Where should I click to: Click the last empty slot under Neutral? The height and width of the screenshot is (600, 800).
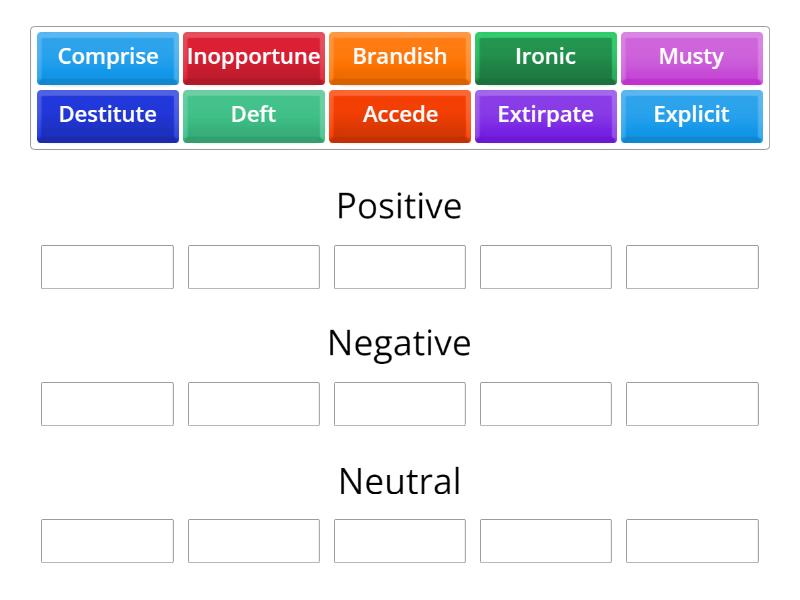692,541
